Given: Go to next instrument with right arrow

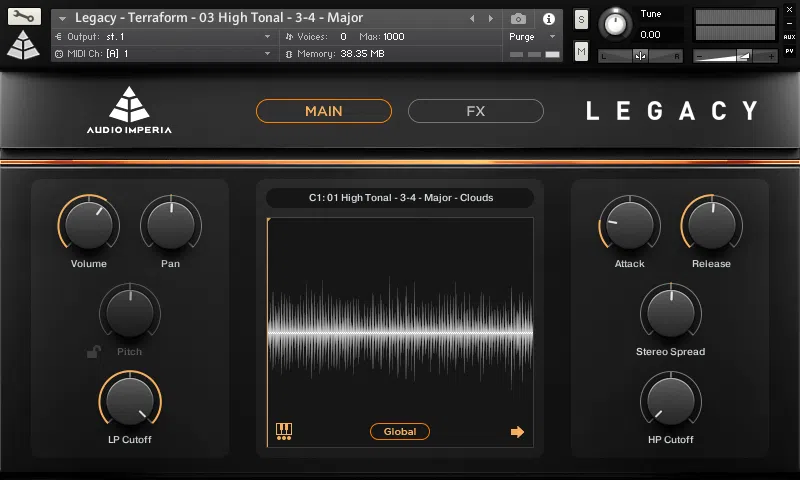Looking at the screenshot, I should click(x=491, y=18).
